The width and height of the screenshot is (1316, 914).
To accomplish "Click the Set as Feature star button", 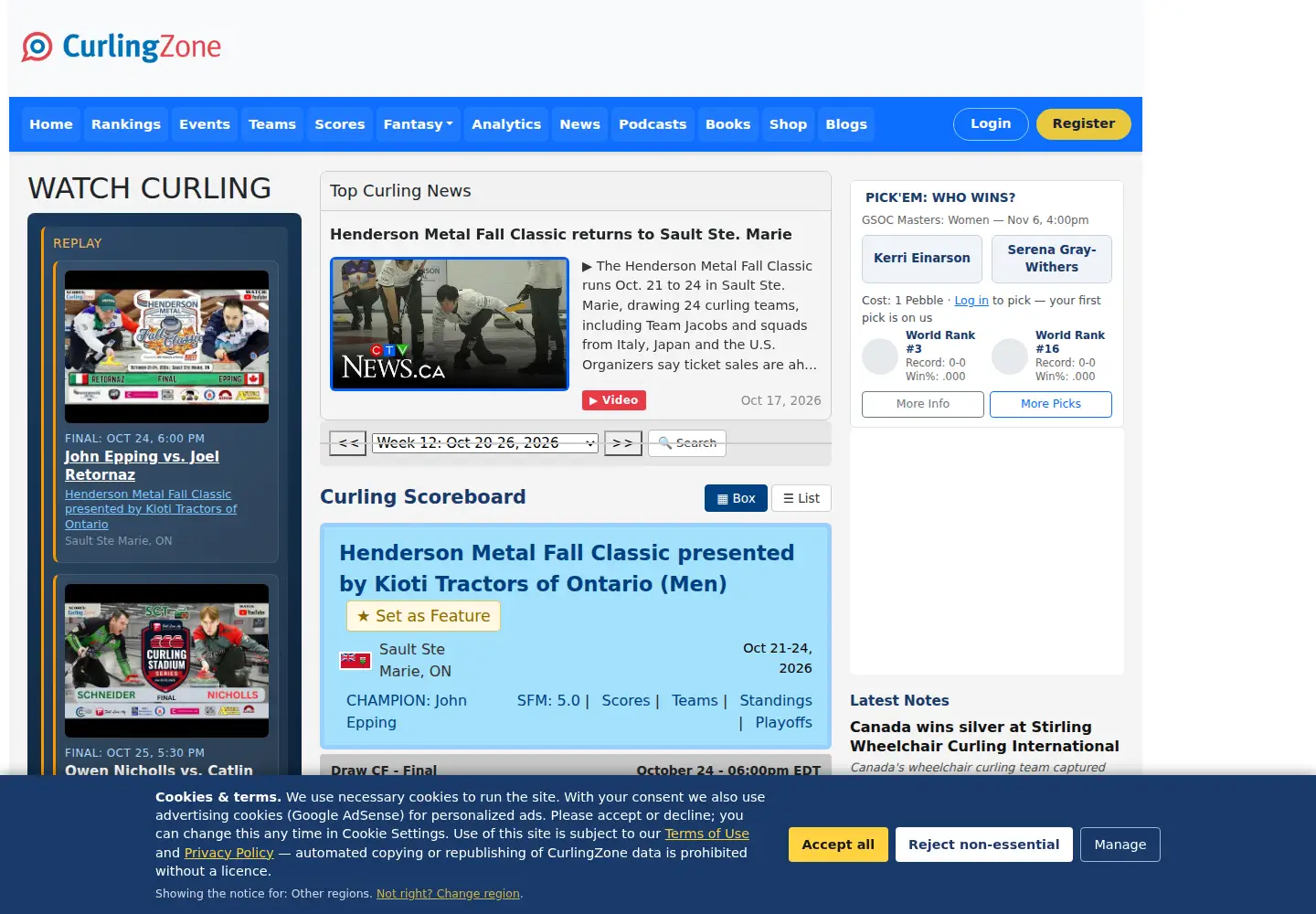I will [423, 616].
